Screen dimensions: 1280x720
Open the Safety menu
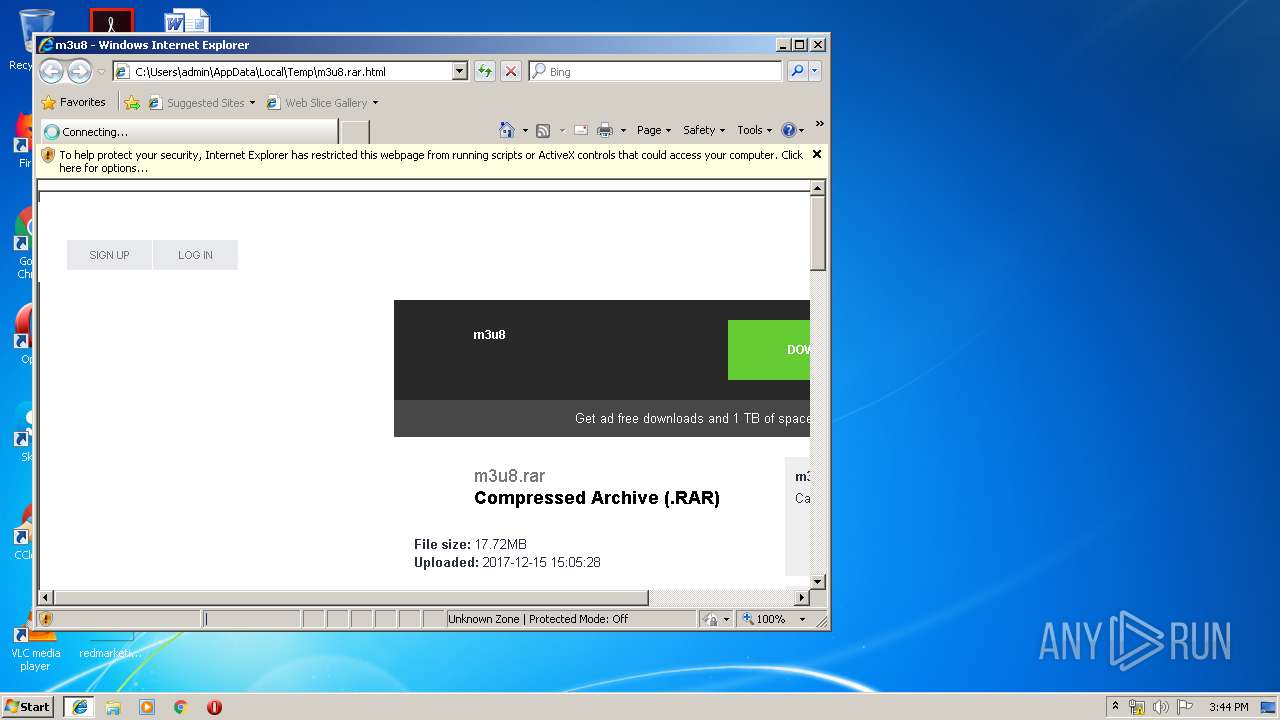pos(704,130)
